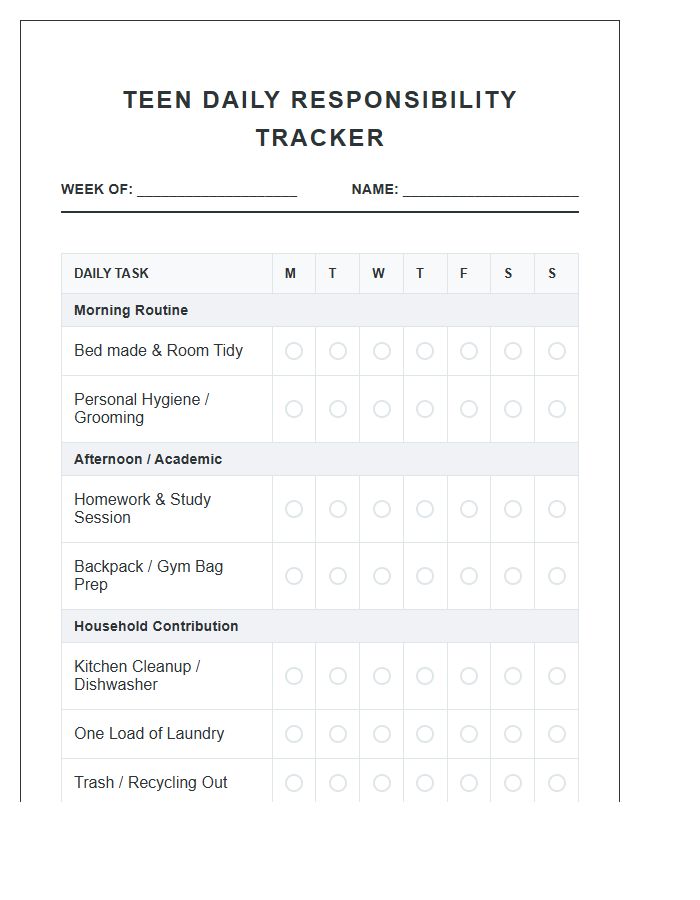The image size is (700, 900).
Task: Click the NAME blank line
Action: click(x=490, y=190)
